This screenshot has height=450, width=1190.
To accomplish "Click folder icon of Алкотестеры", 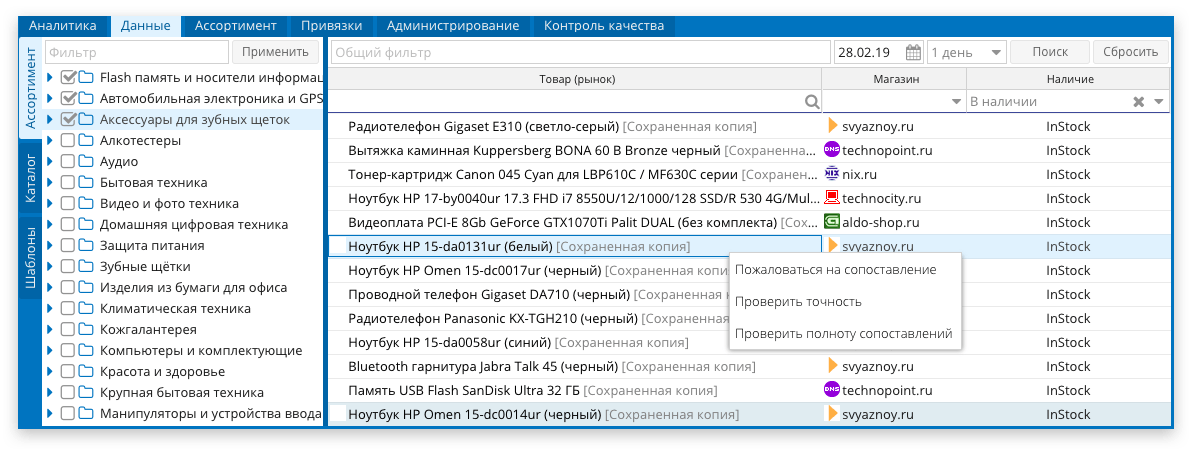I will tap(85, 140).
